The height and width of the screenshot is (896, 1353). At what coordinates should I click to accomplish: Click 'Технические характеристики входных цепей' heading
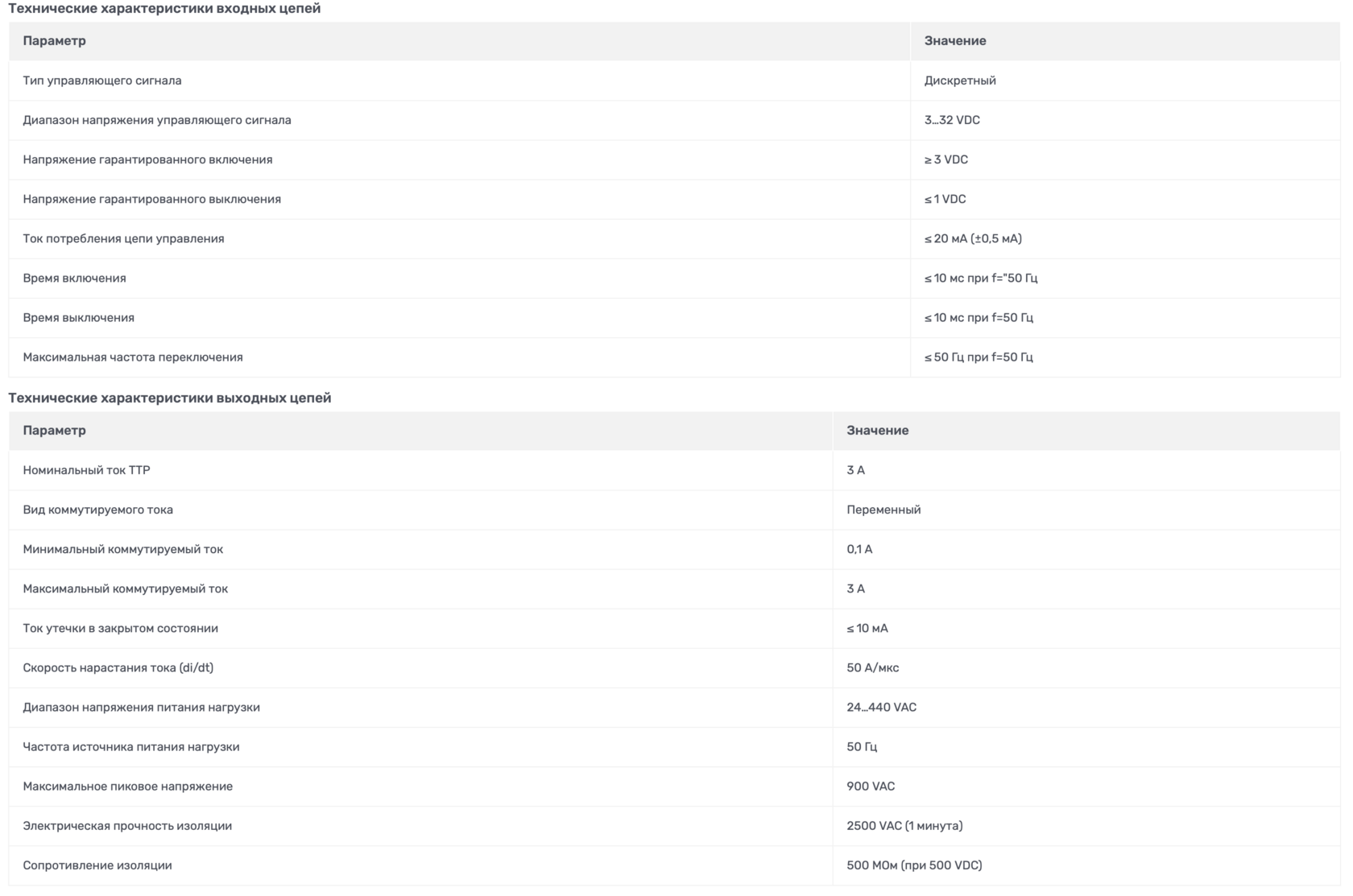(164, 8)
